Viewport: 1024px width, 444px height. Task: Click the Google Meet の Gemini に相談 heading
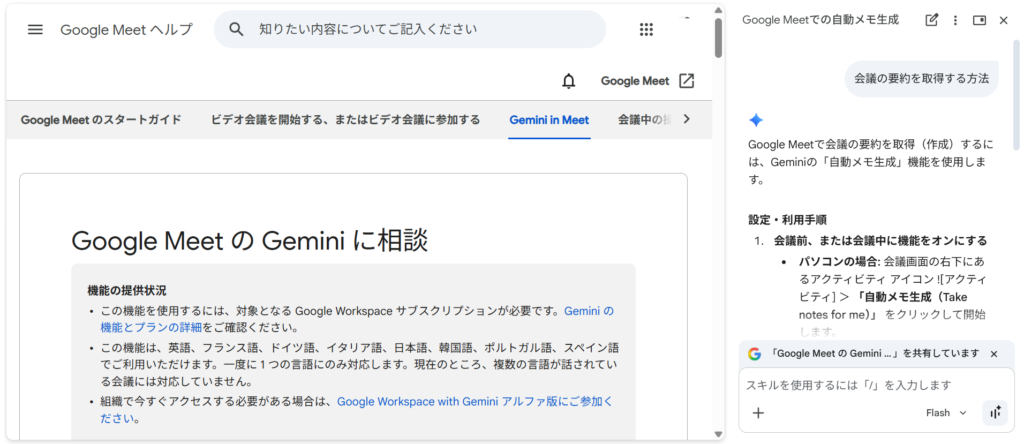pyautogui.click(x=249, y=241)
